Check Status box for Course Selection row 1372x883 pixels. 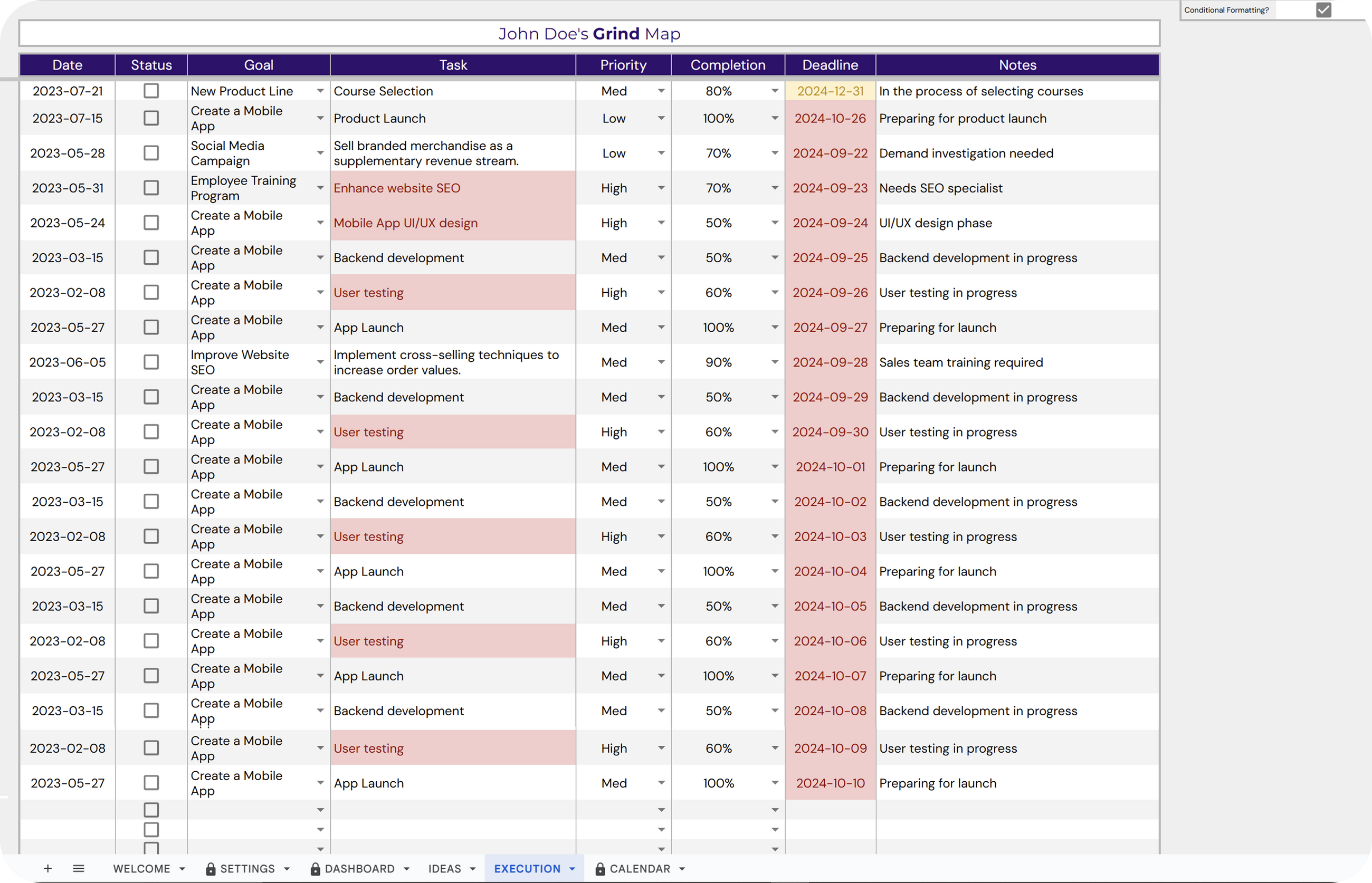pyautogui.click(x=151, y=91)
